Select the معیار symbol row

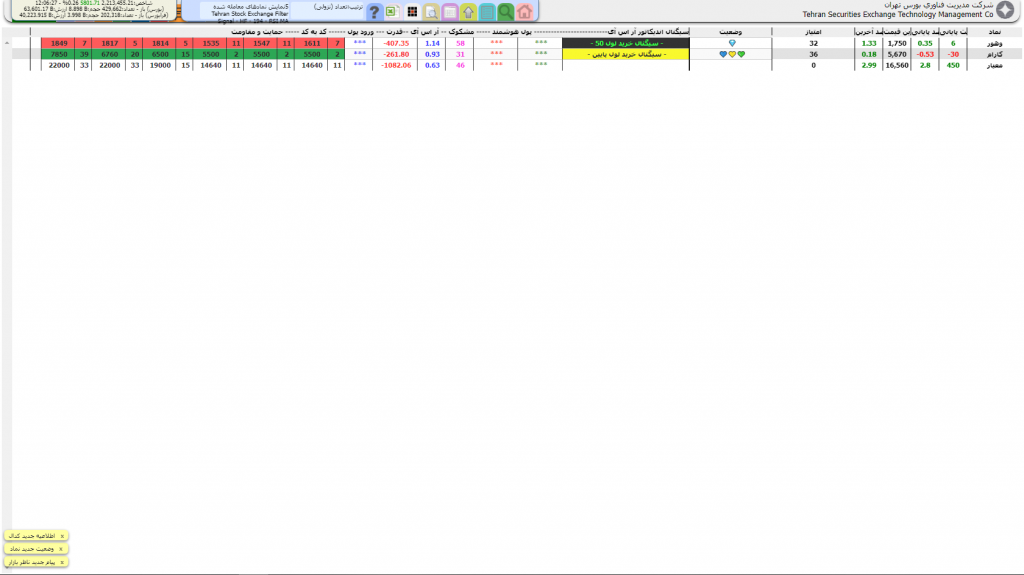994,65
